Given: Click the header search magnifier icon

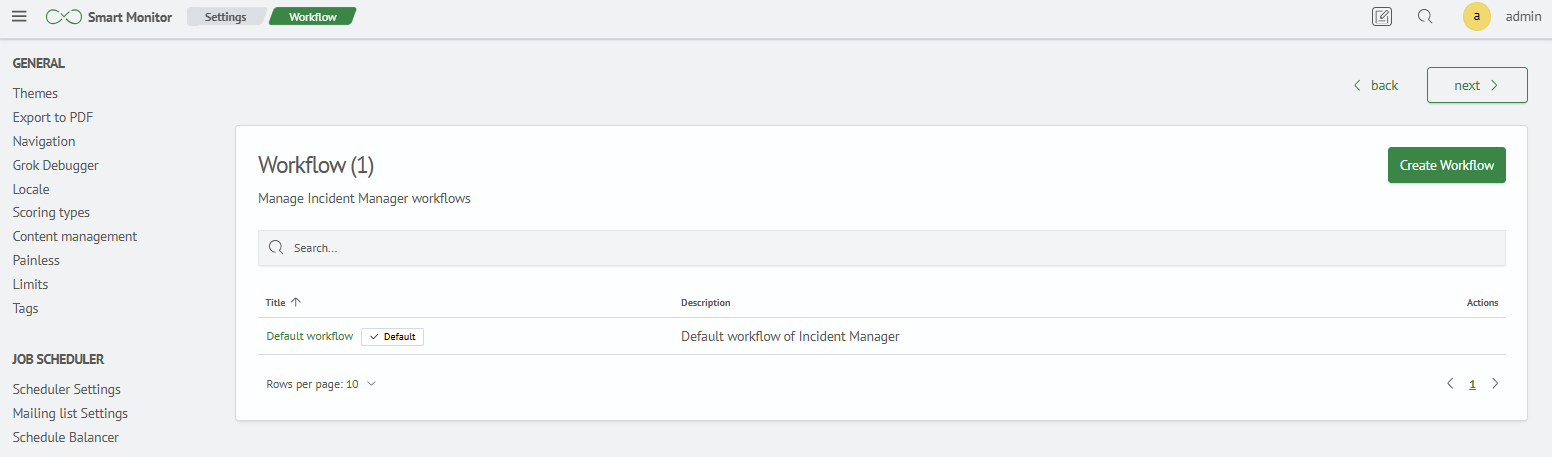Looking at the screenshot, I should click(1426, 17).
